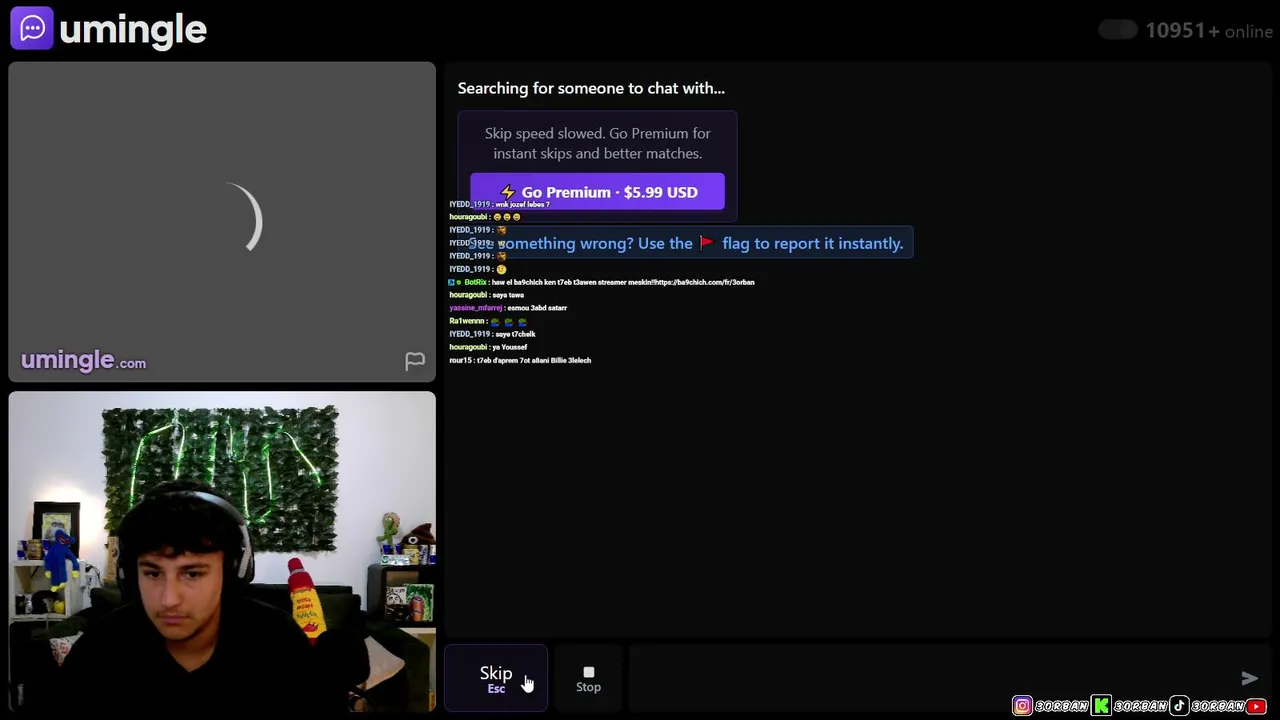This screenshot has height=720, width=1280.
Task: Click the "saya tawa" chat line
Action: coord(486,295)
